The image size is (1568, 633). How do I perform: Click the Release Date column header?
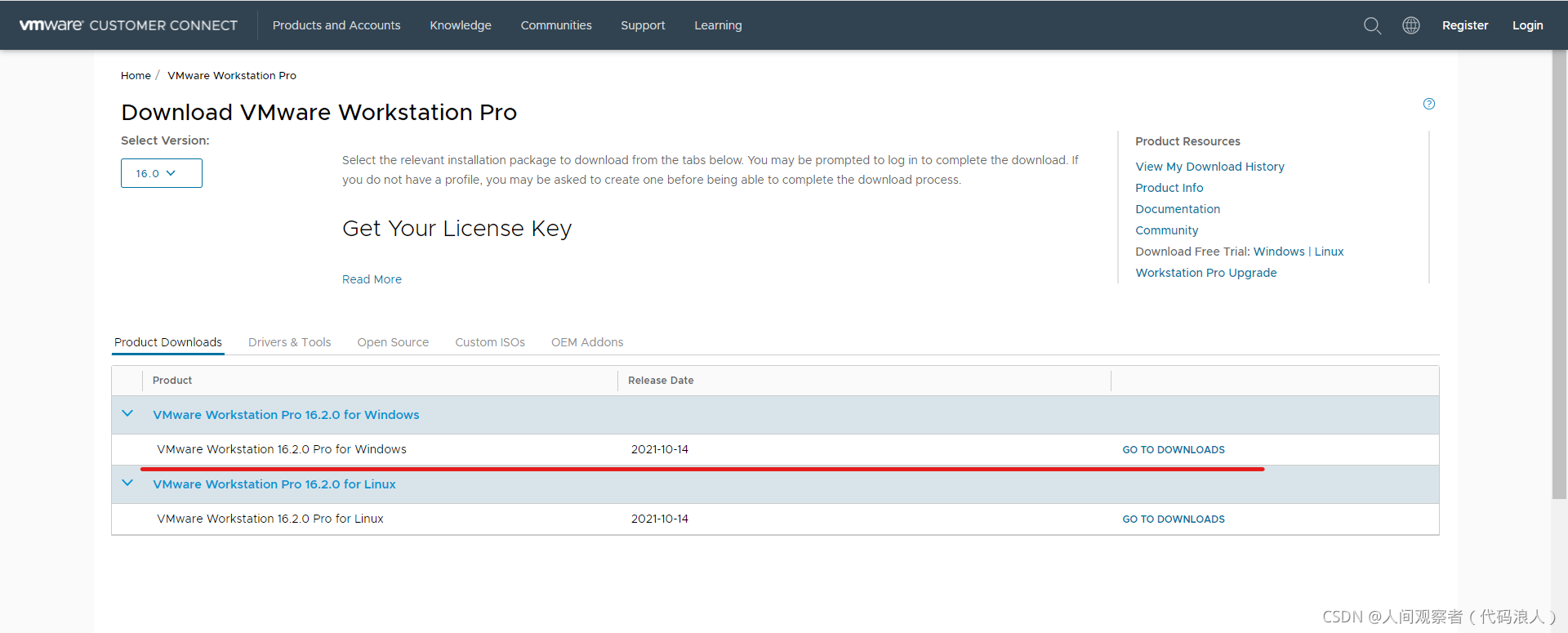point(661,381)
